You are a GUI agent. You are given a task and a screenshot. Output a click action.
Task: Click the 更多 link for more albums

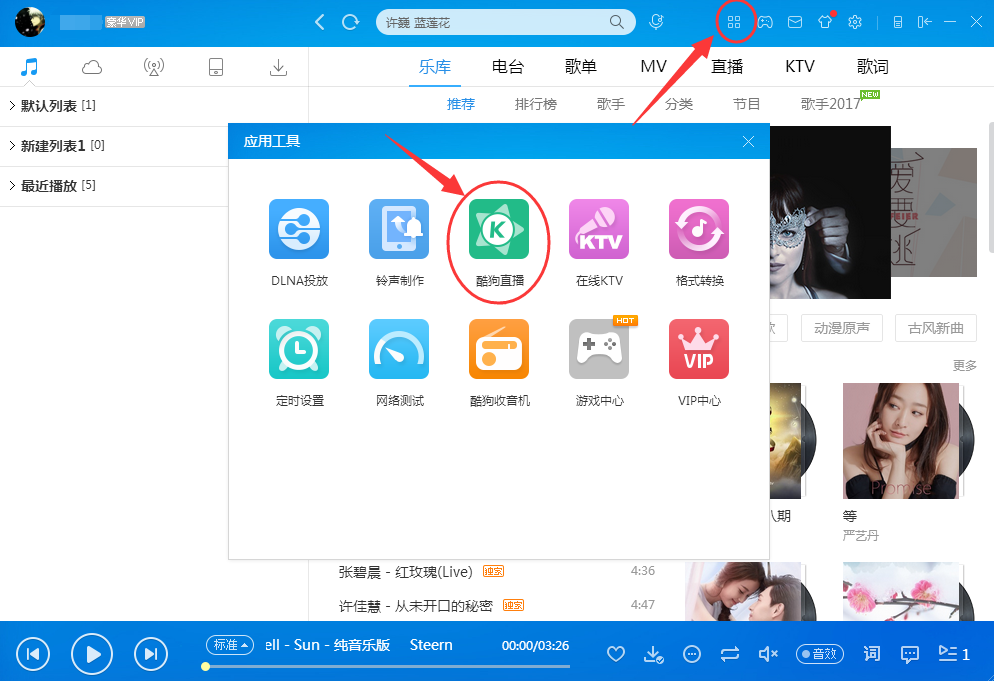[x=963, y=366]
